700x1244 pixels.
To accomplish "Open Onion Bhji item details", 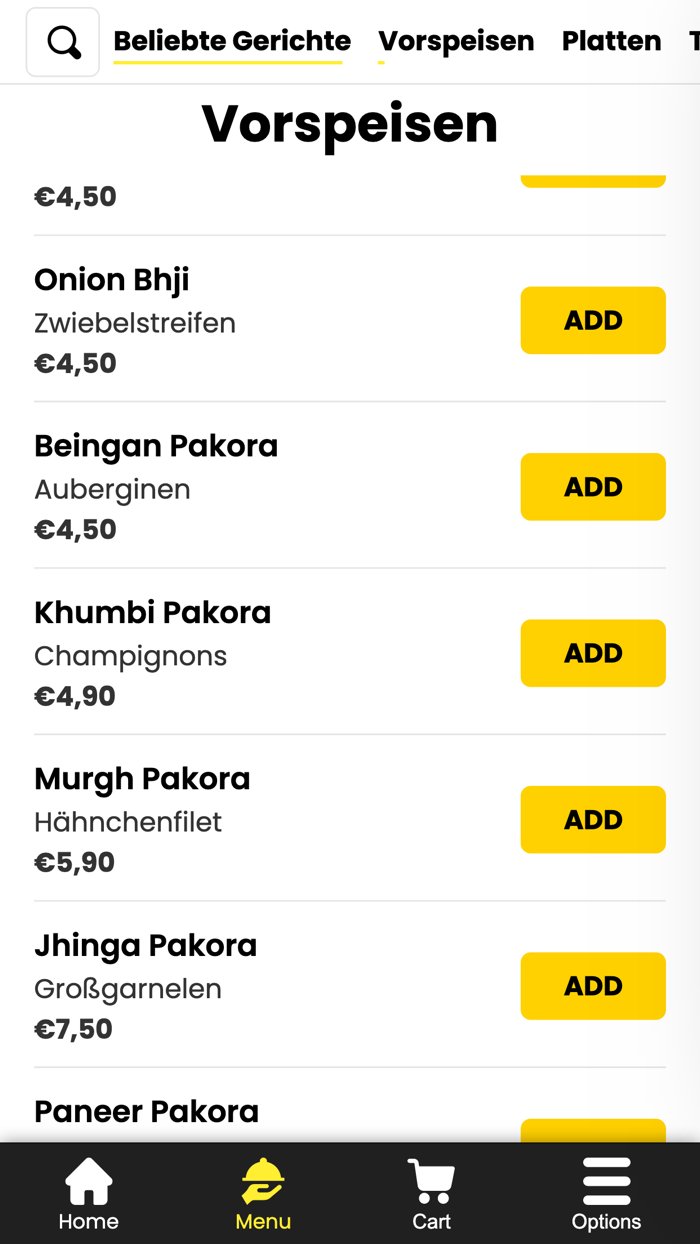I will (x=112, y=280).
